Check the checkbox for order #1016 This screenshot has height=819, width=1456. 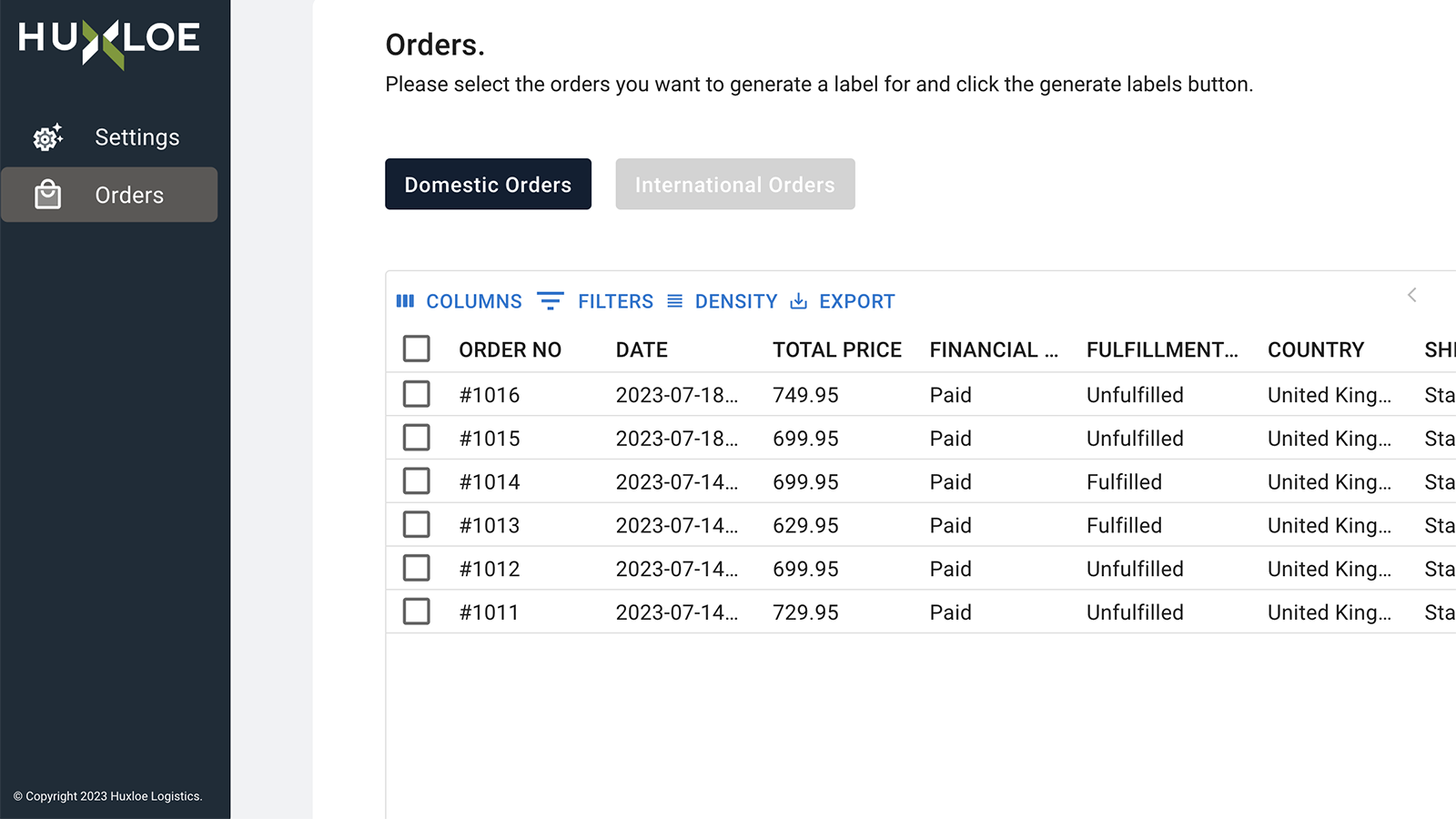coord(416,393)
